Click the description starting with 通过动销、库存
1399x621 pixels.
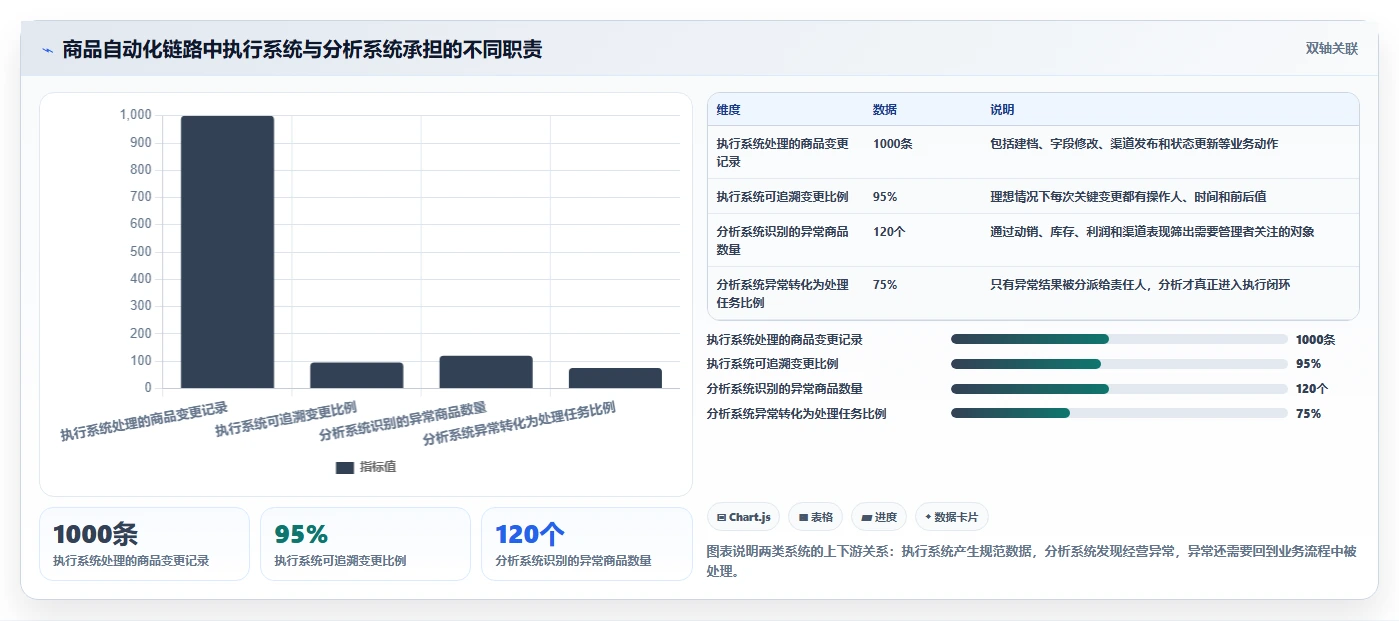[x=1152, y=232]
